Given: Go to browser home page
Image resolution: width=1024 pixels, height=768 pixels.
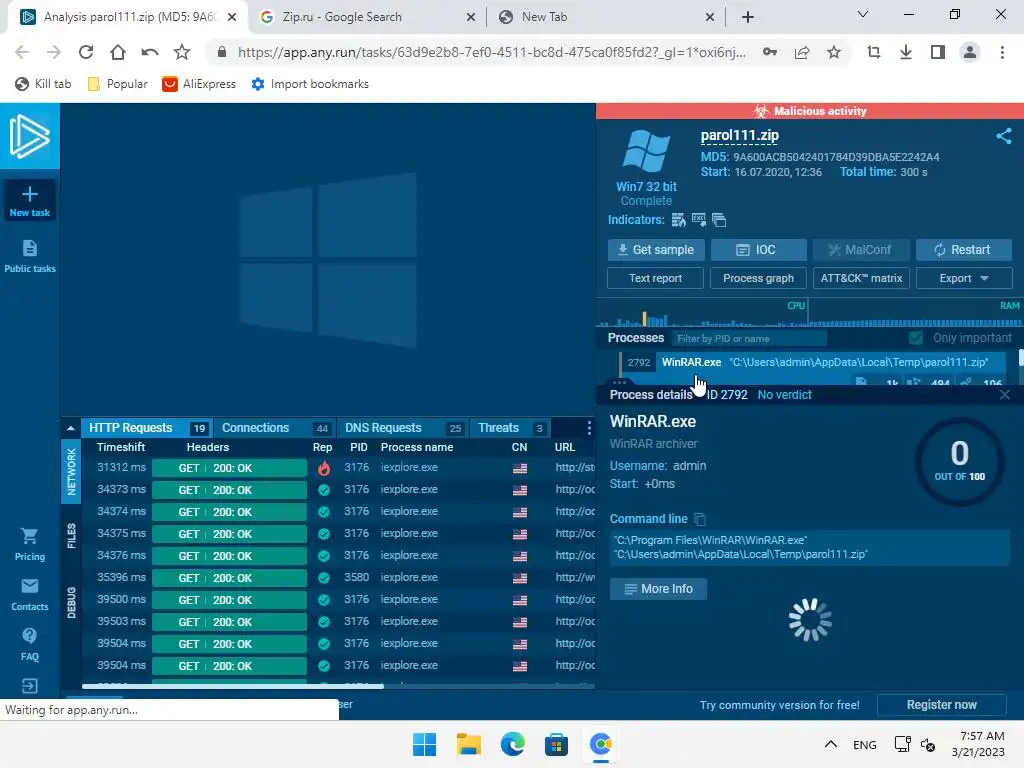Looking at the screenshot, I should pyautogui.click(x=118, y=52).
